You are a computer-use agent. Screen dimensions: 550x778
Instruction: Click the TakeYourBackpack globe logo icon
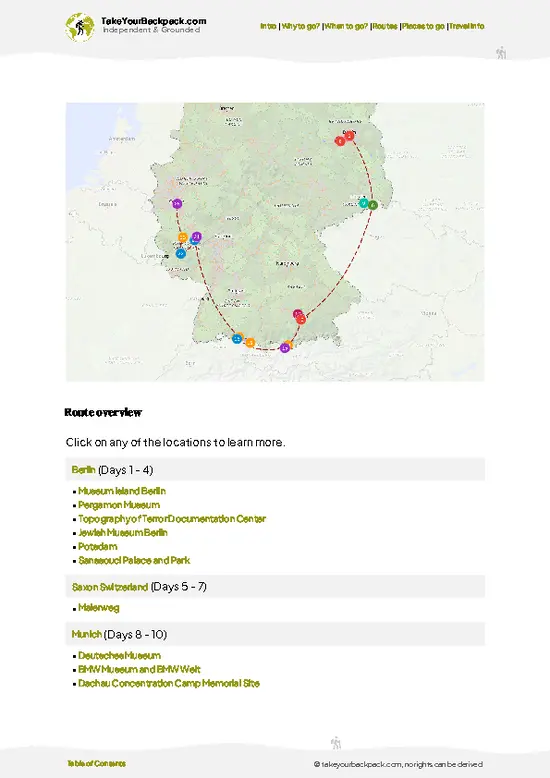(x=79, y=27)
